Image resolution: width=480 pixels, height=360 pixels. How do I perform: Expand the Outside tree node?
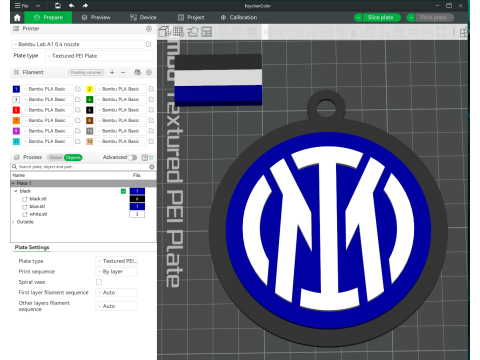point(13,222)
